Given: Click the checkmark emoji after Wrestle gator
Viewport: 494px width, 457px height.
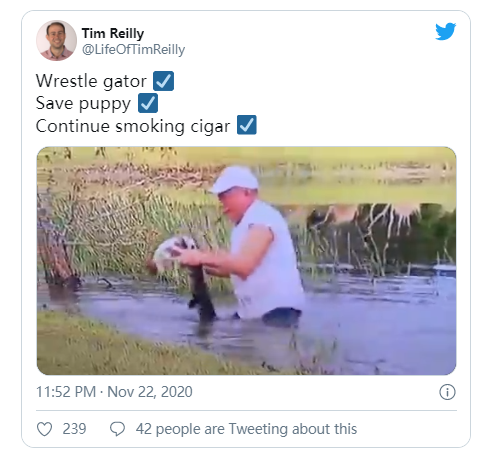Looking at the screenshot, I should point(163,81).
